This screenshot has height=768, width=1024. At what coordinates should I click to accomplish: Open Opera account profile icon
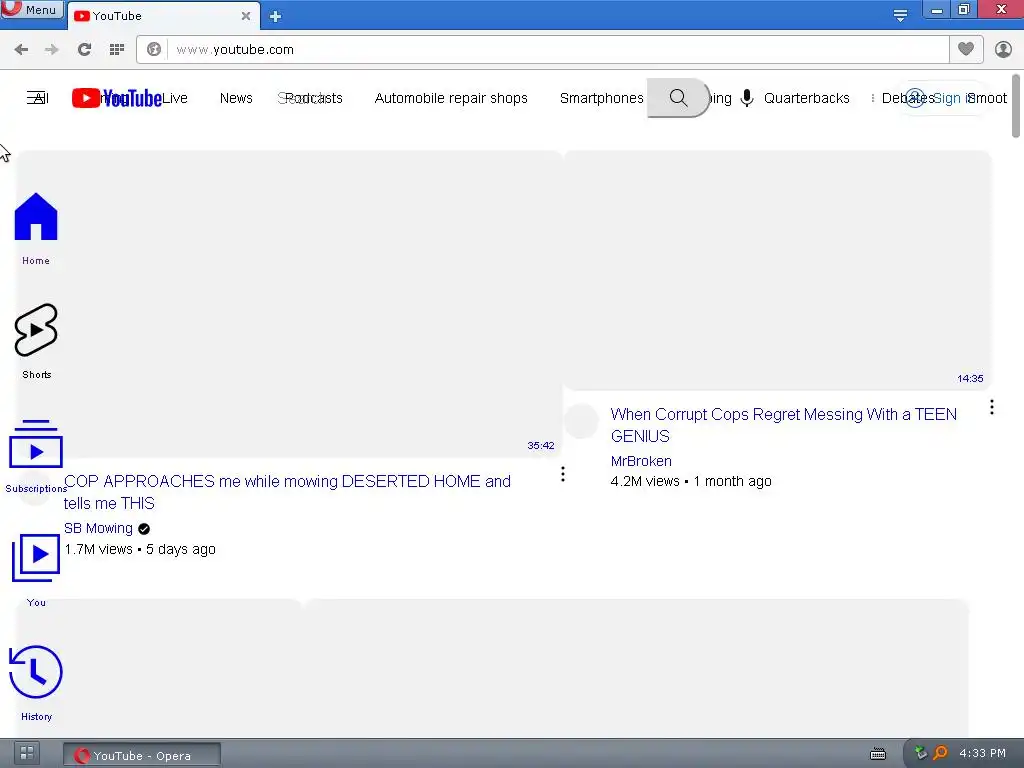(1003, 49)
